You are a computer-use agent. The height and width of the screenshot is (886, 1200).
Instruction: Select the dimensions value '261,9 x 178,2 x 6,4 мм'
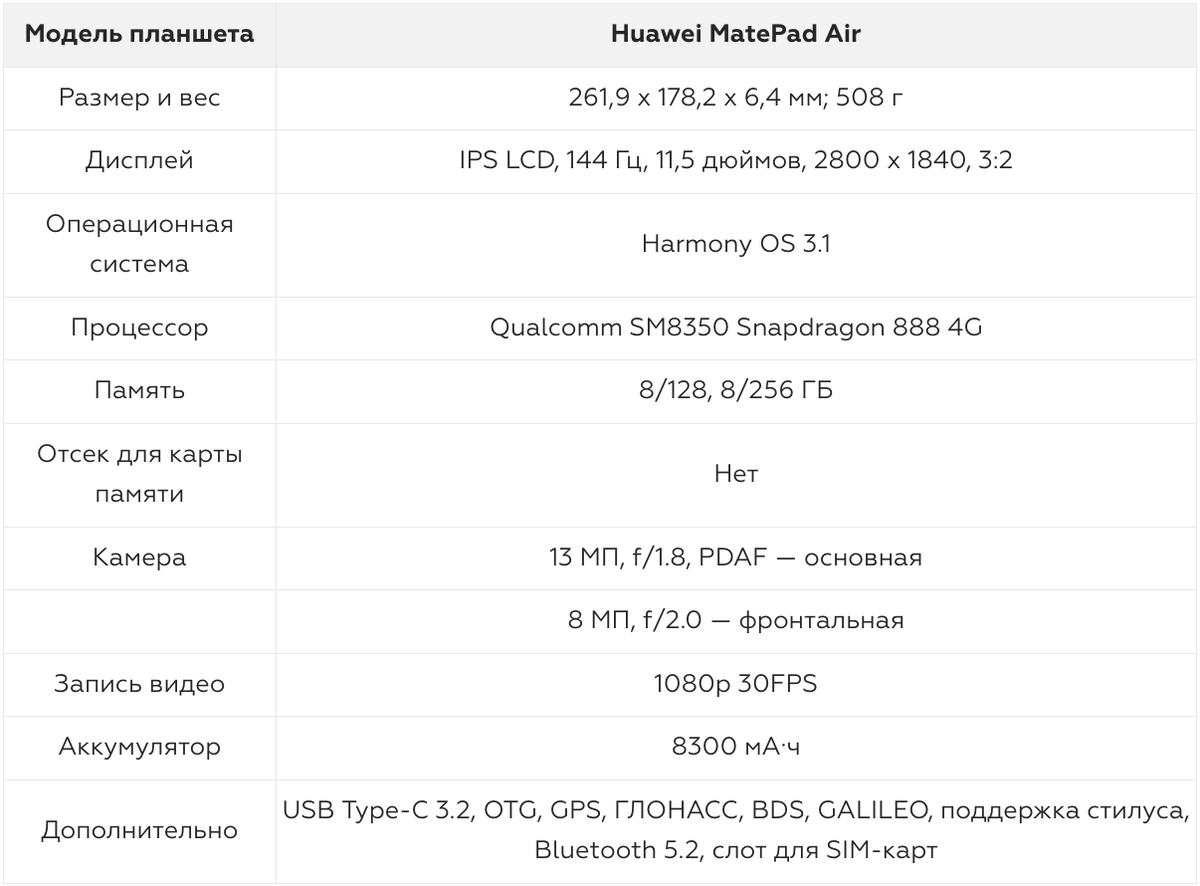pyautogui.click(x=696, y=98)
